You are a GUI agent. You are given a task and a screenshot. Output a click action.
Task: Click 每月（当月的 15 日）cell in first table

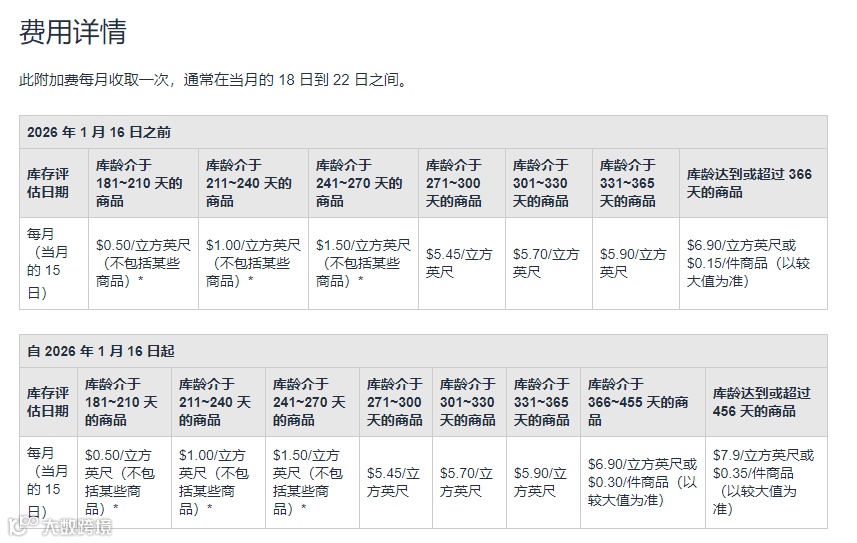[54, 264]
